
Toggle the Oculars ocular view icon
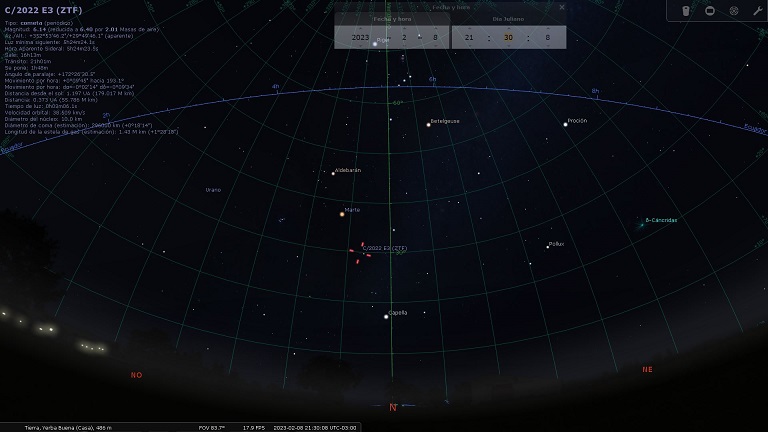tap(685, 11)
